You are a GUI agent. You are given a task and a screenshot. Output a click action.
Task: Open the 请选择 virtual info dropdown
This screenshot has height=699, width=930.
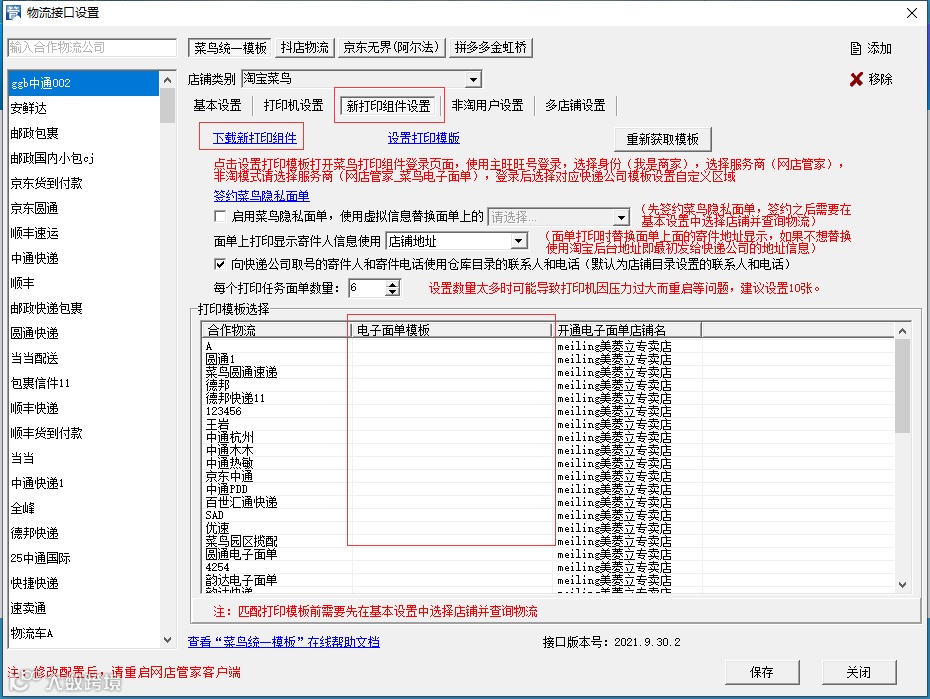pos(621,217)
